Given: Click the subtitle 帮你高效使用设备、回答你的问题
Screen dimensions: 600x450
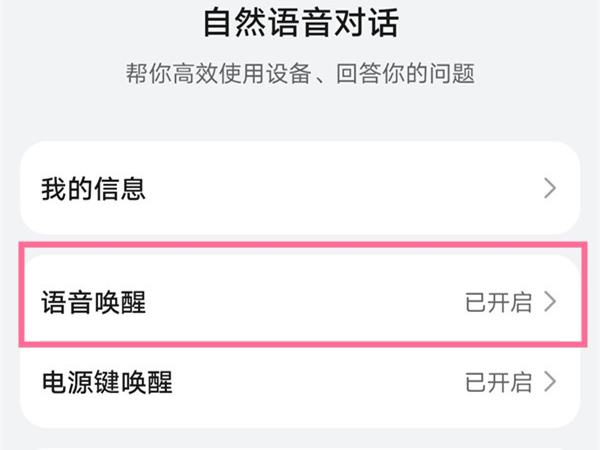Looking at the screenshot, I should pos(301,73).
